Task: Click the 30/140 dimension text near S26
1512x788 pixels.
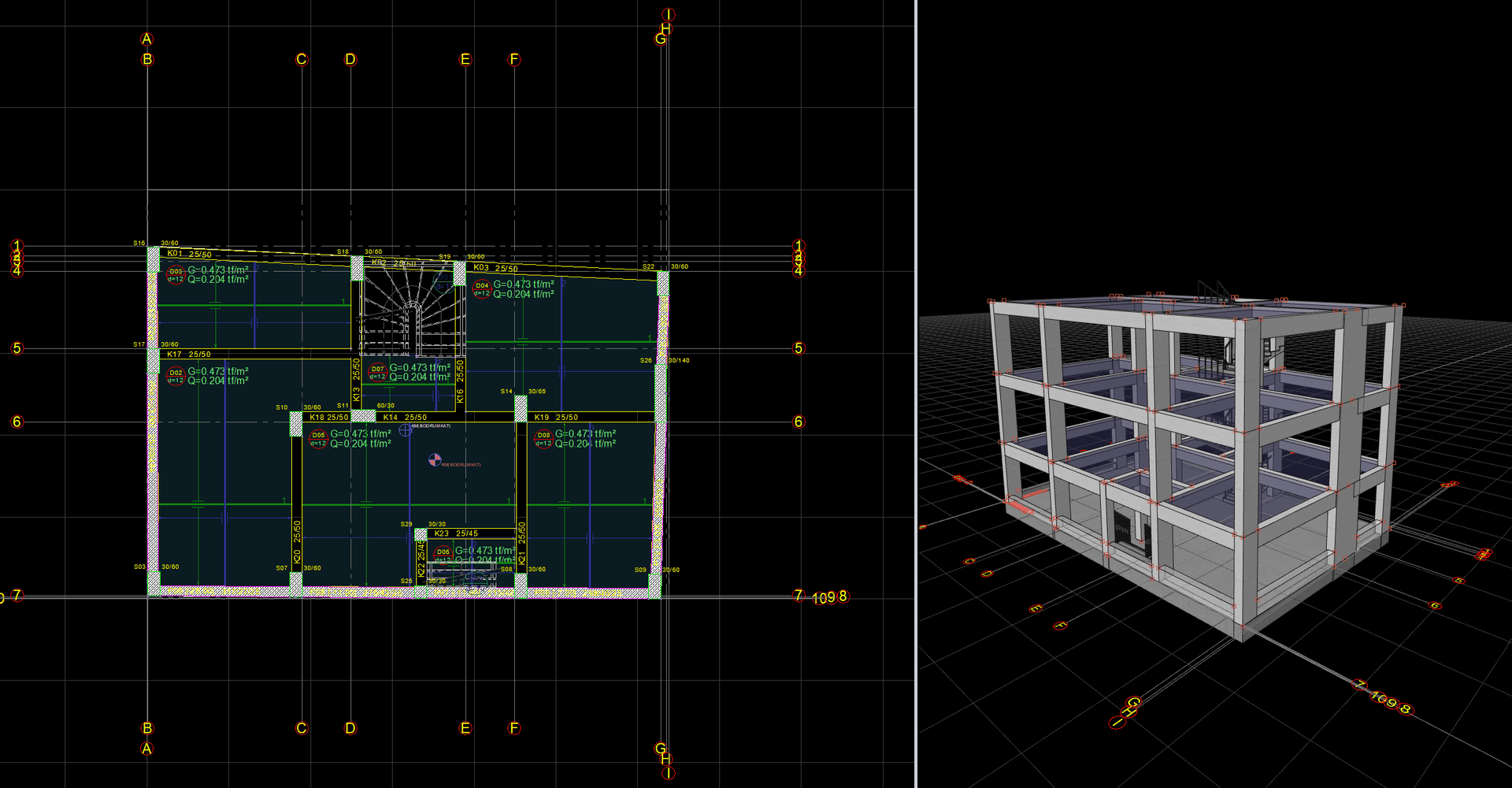Action: coord(679,360)
